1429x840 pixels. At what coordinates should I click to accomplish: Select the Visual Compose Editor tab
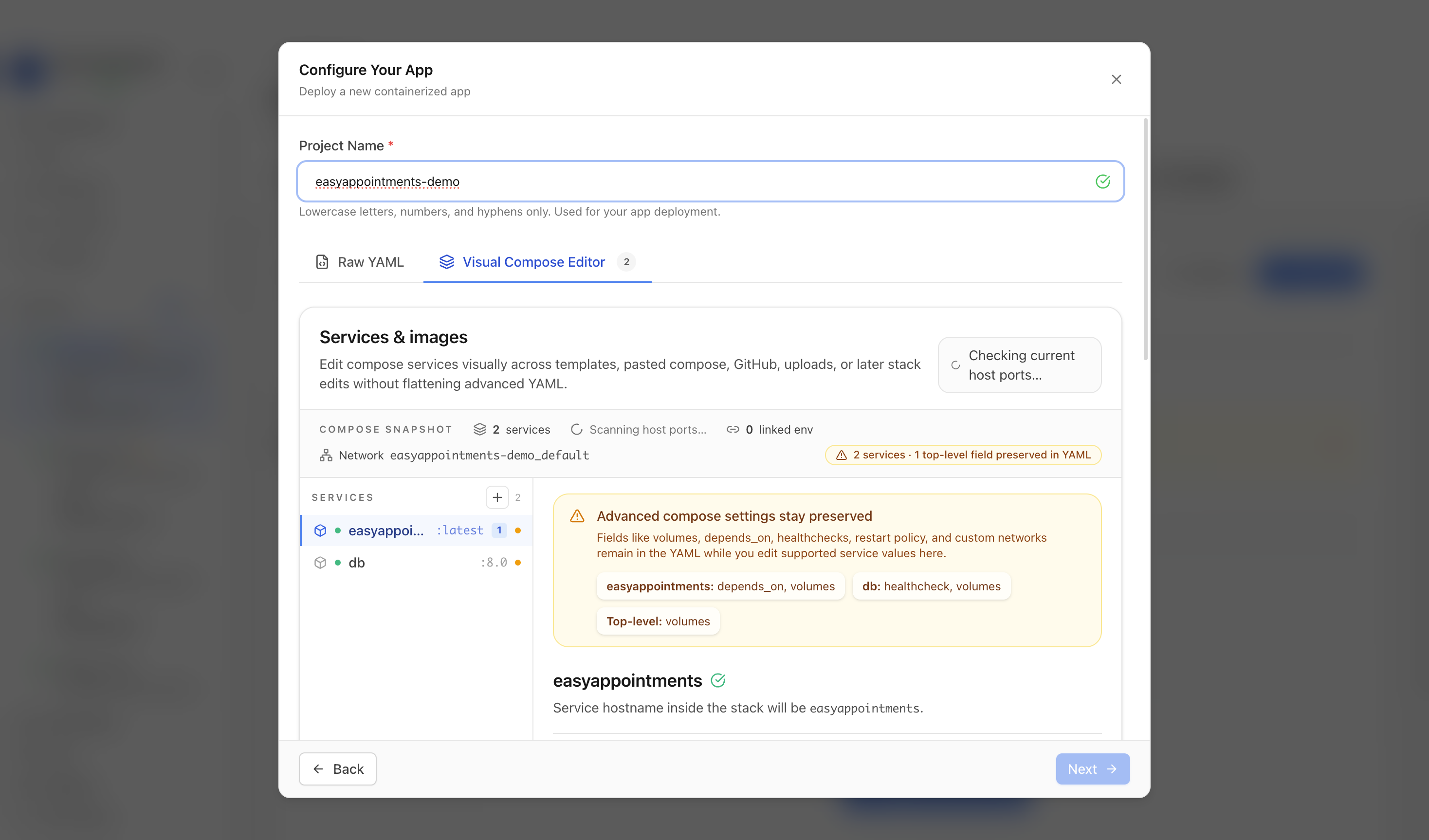537,262
